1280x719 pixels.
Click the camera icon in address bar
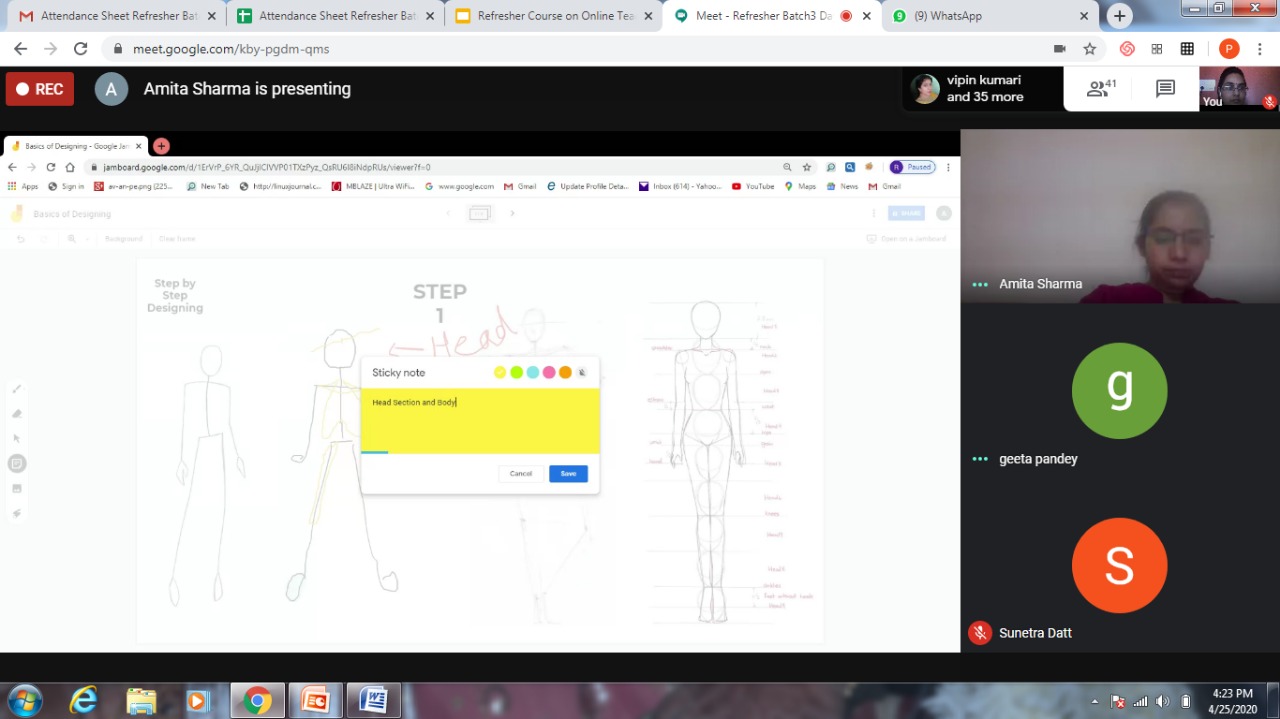pyautogui.click(x=1059, y=49)
